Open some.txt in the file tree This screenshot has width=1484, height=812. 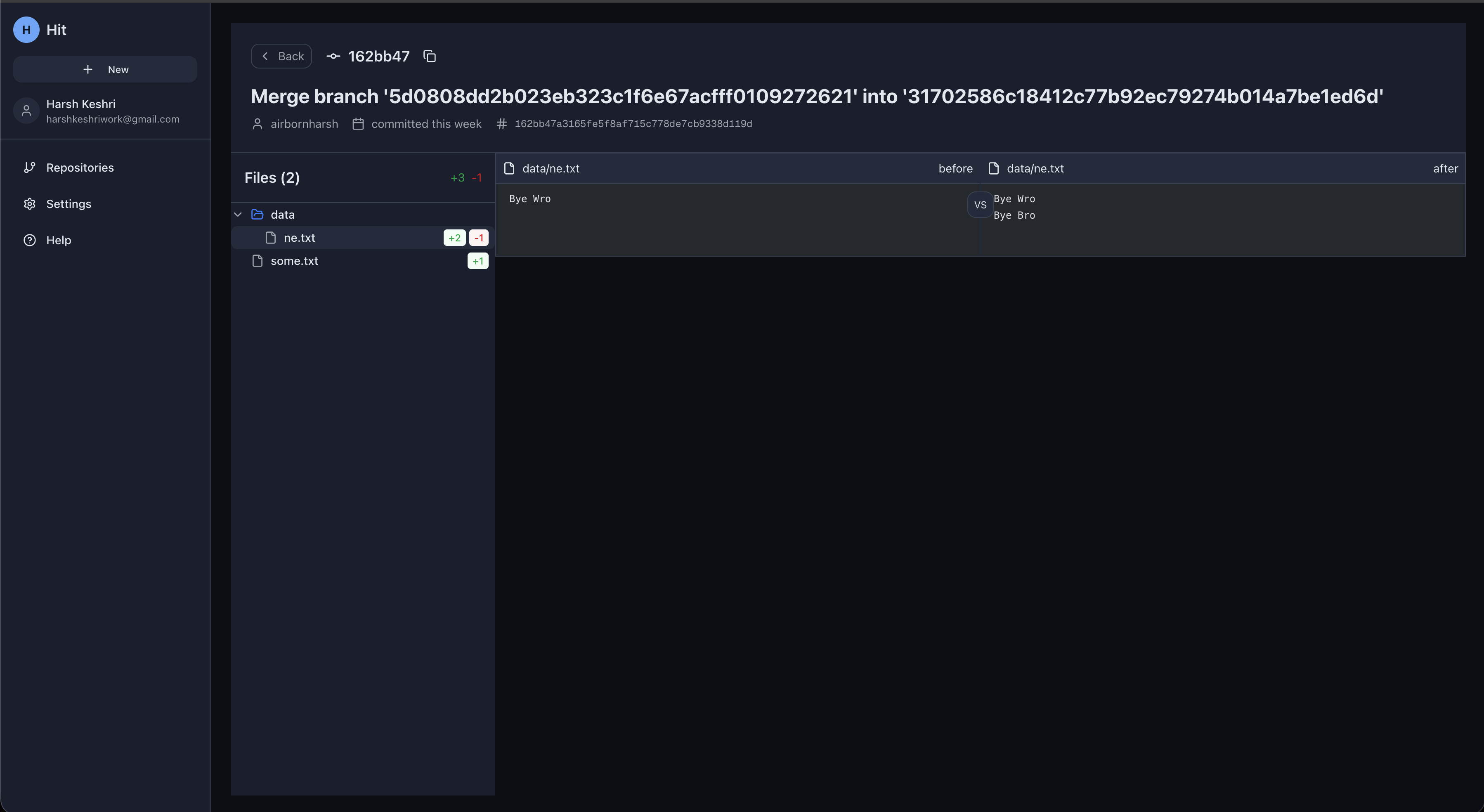[x=294, y=261]
